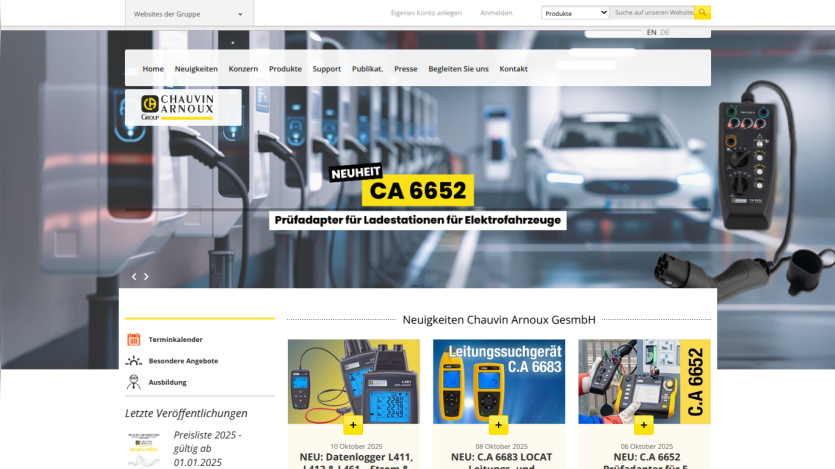Screen dimensions: 835x469
Task: Click plus button under C.A 6652 card
Action: [644, 425]
